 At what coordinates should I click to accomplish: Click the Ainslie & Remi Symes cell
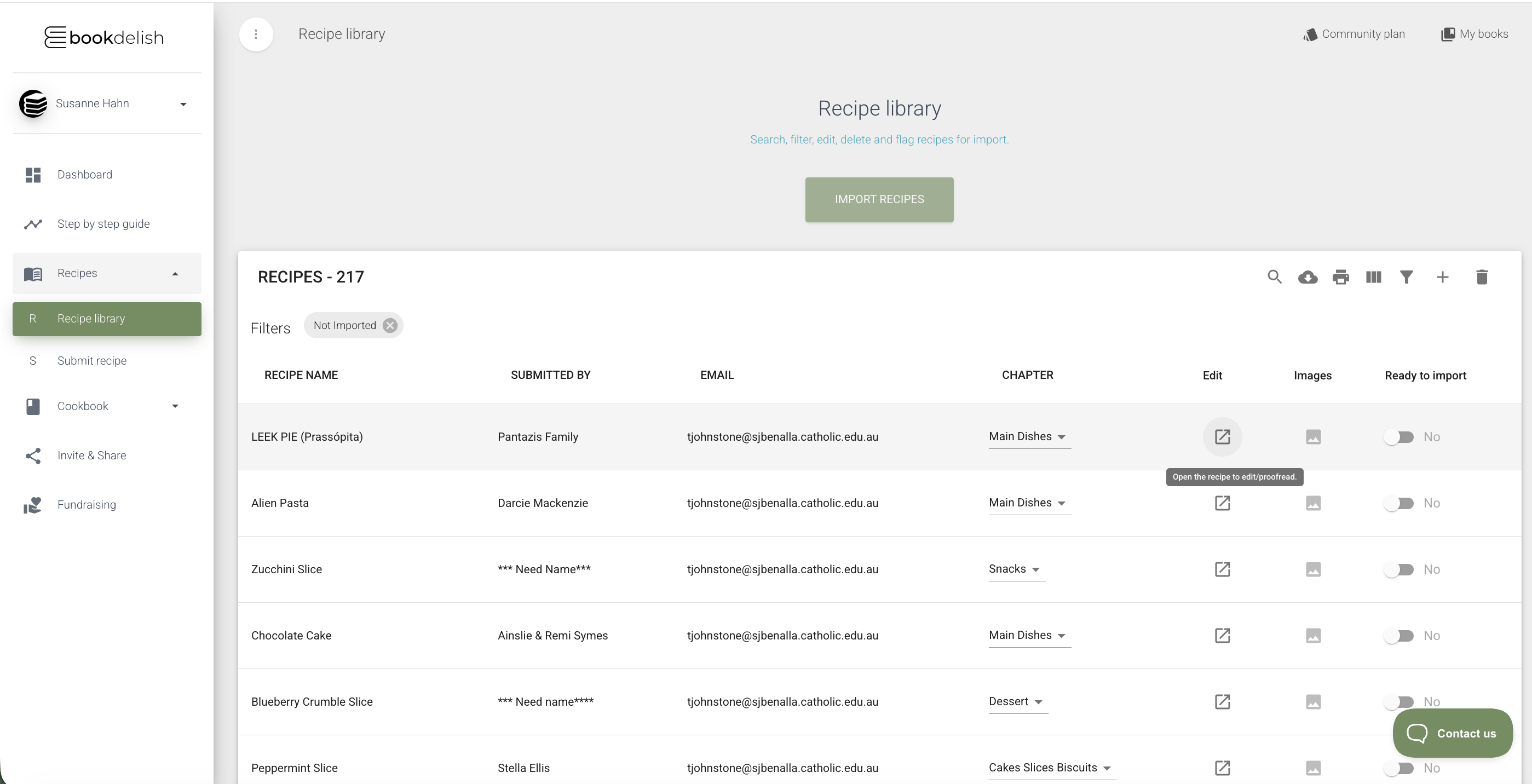coord(552,636)
